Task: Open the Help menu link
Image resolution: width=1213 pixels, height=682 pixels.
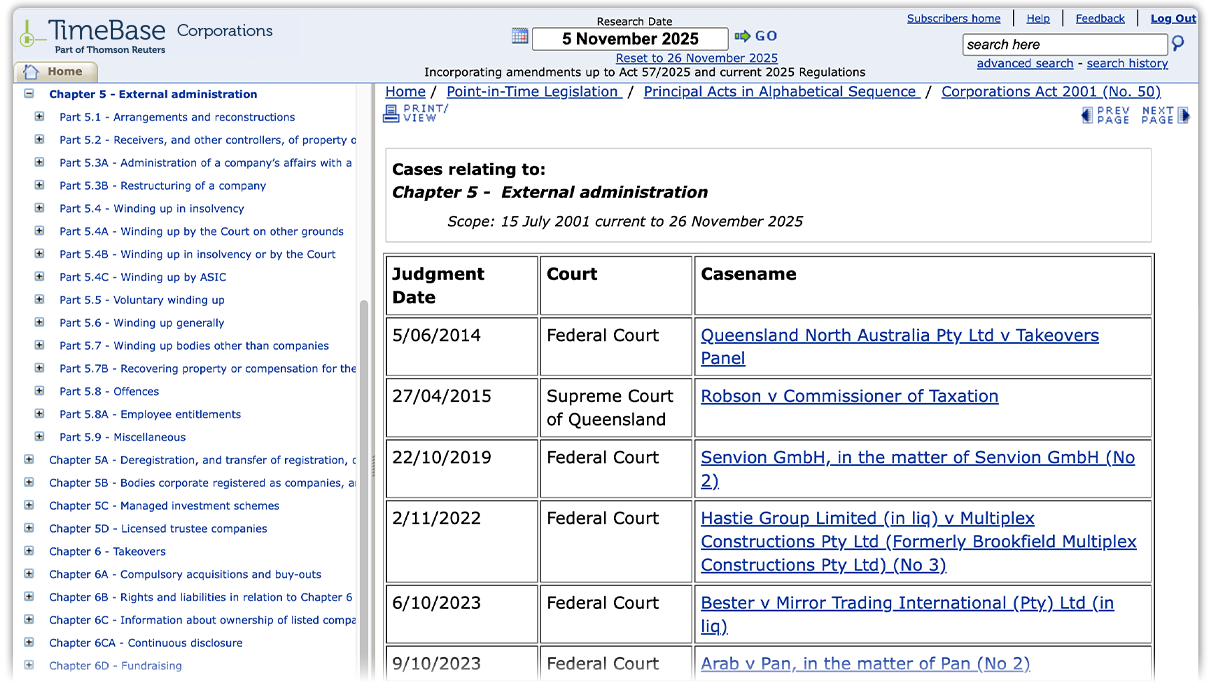Action: coord(1038,17)
